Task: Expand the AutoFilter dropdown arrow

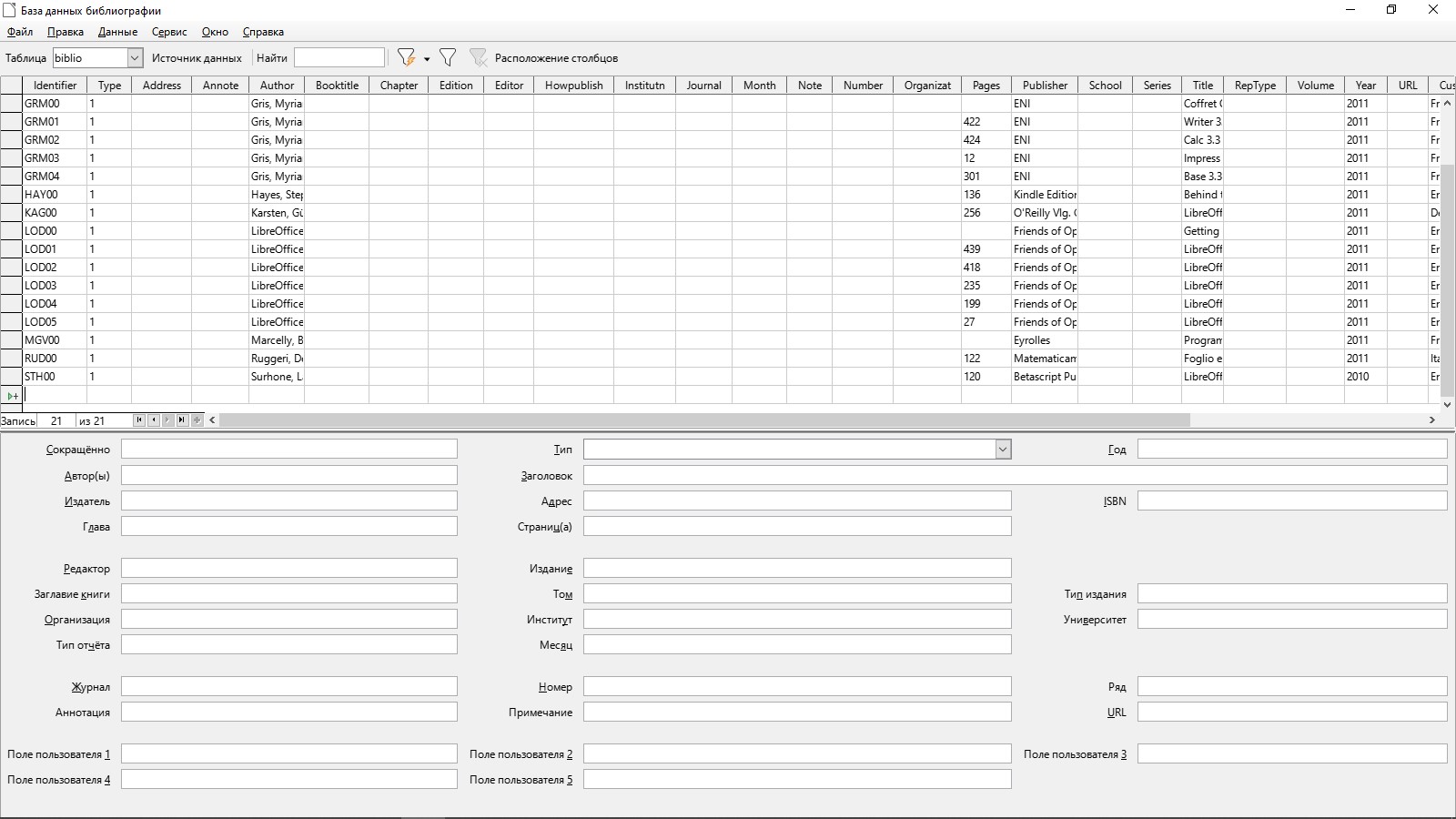Action: pyautogui.click(x=427, y=58)
